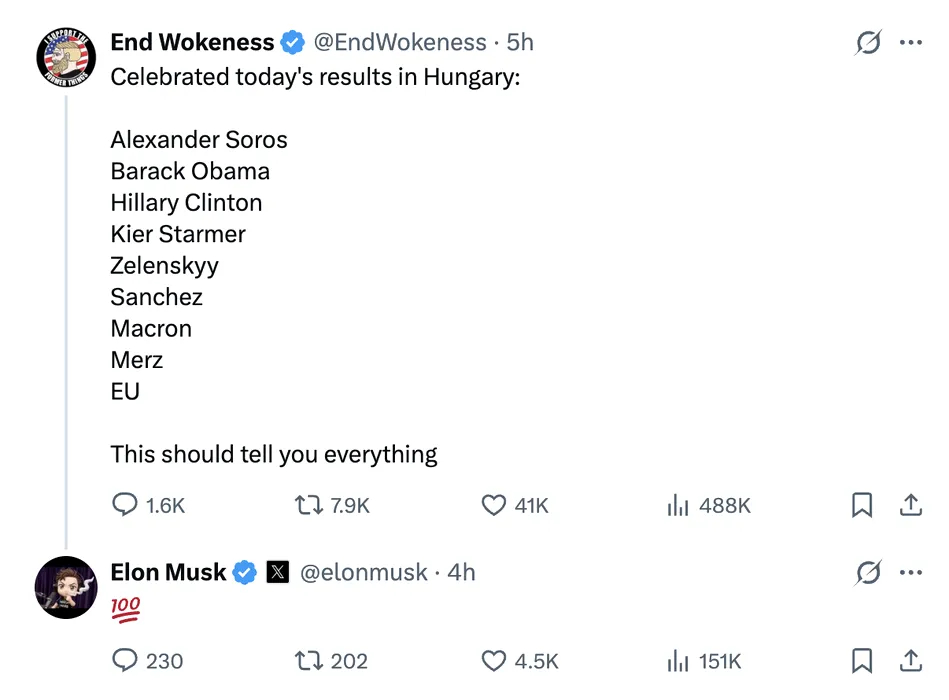Image resolution: width=949 pixels, height=700 pixels.
Task: Open more options on Elon Musk's tweet
Action: (x=911, y=572)
